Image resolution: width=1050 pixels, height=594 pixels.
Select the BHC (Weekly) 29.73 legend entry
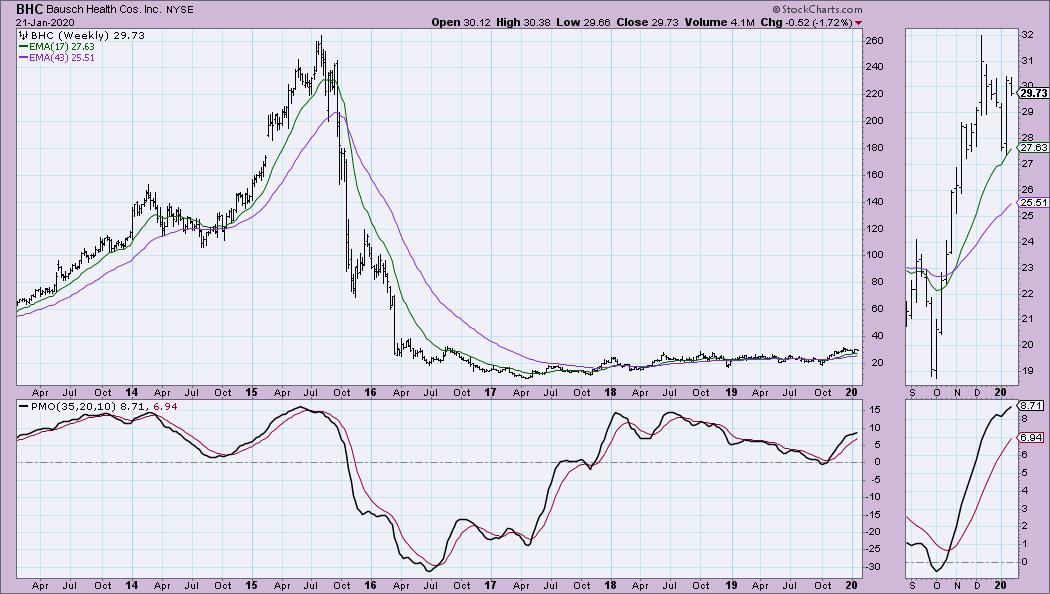[x=80, y=35]
